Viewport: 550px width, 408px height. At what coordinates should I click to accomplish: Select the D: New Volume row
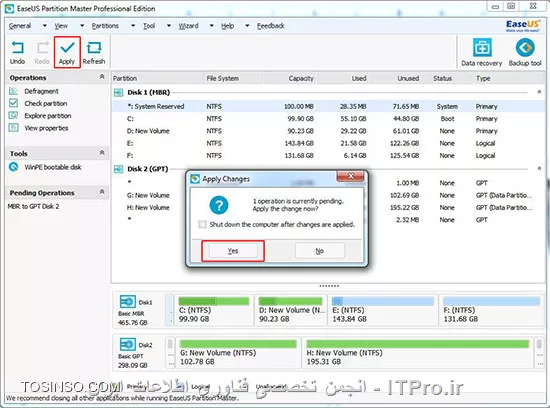[328, 131]
